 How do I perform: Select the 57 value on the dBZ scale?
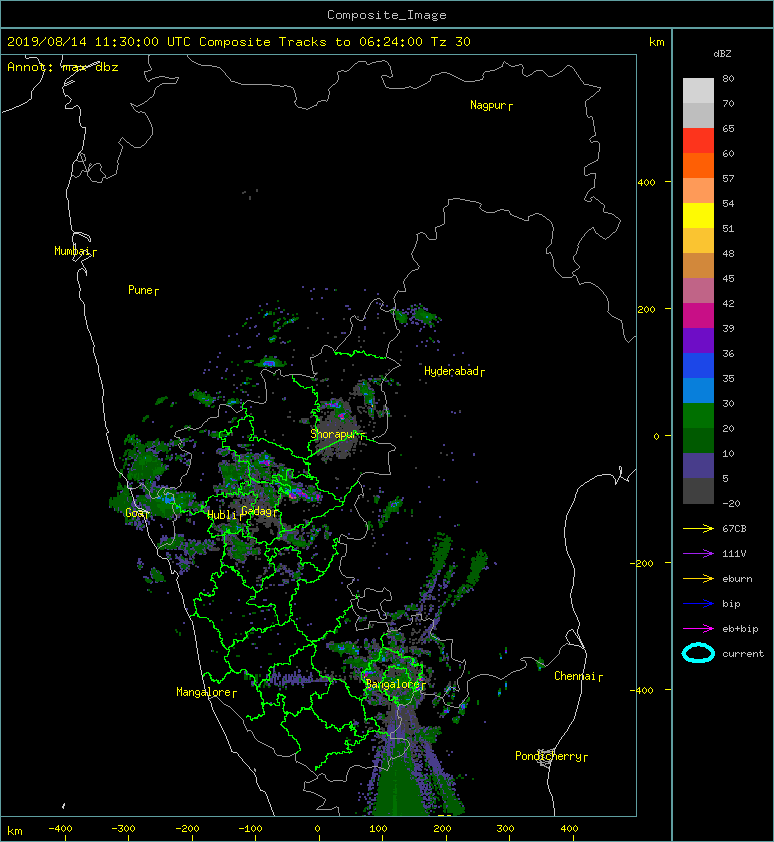728,178
